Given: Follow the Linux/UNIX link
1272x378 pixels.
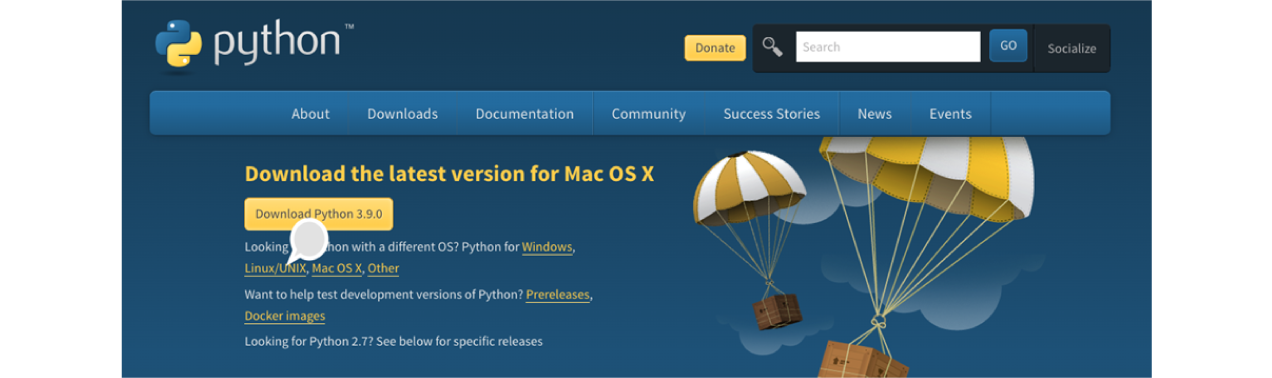Looking at the screenshot, I should click(275, 269).
